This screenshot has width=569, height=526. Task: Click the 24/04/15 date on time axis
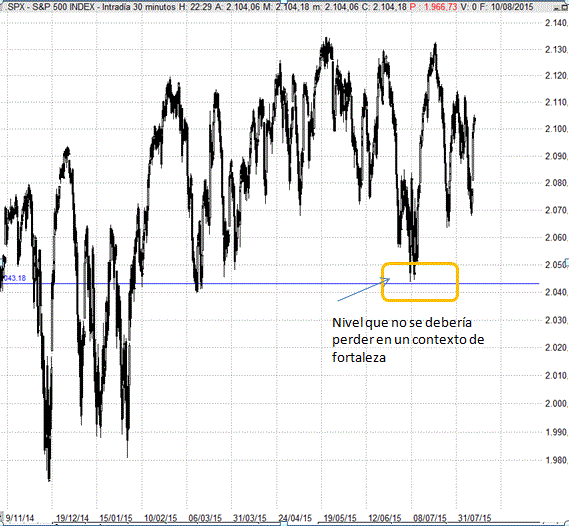tap(295, 518)
